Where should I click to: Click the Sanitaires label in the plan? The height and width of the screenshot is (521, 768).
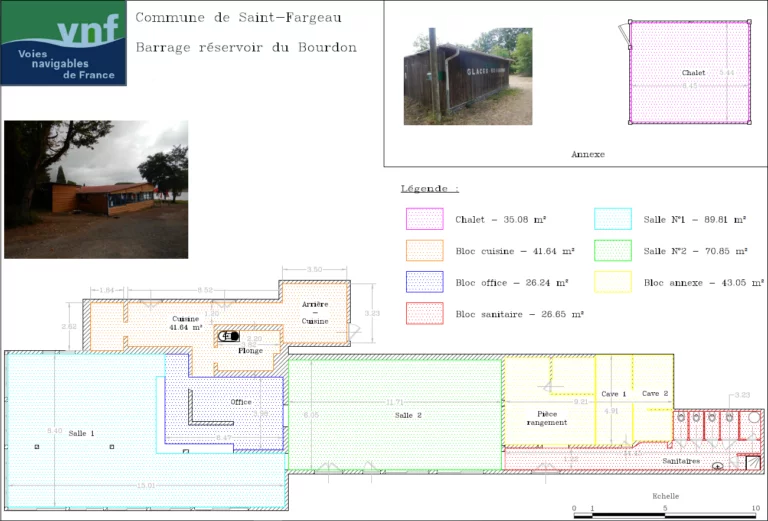point(681,460)
